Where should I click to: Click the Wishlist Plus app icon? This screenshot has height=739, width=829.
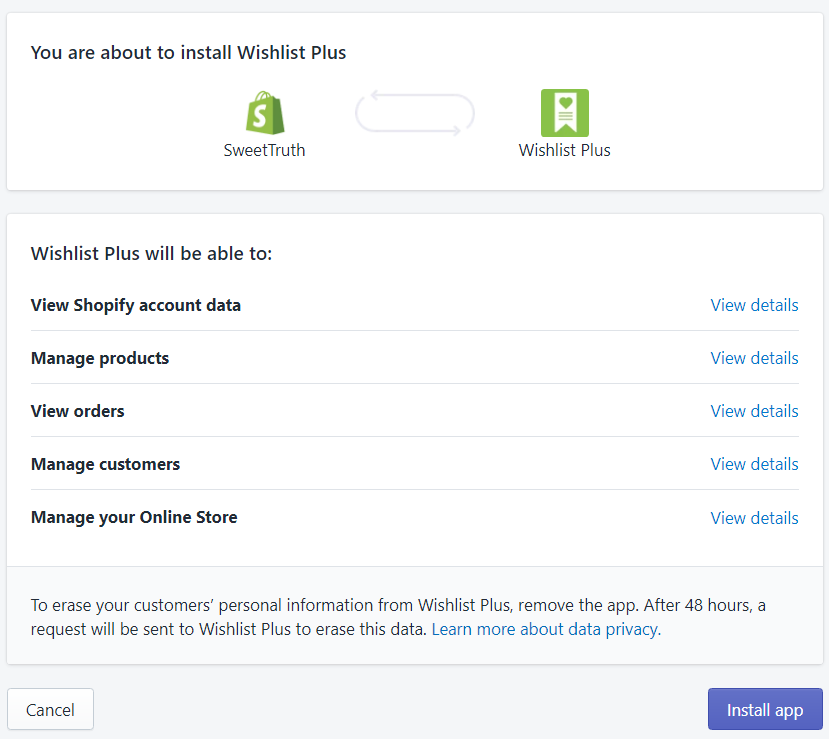tap(565, 113)
